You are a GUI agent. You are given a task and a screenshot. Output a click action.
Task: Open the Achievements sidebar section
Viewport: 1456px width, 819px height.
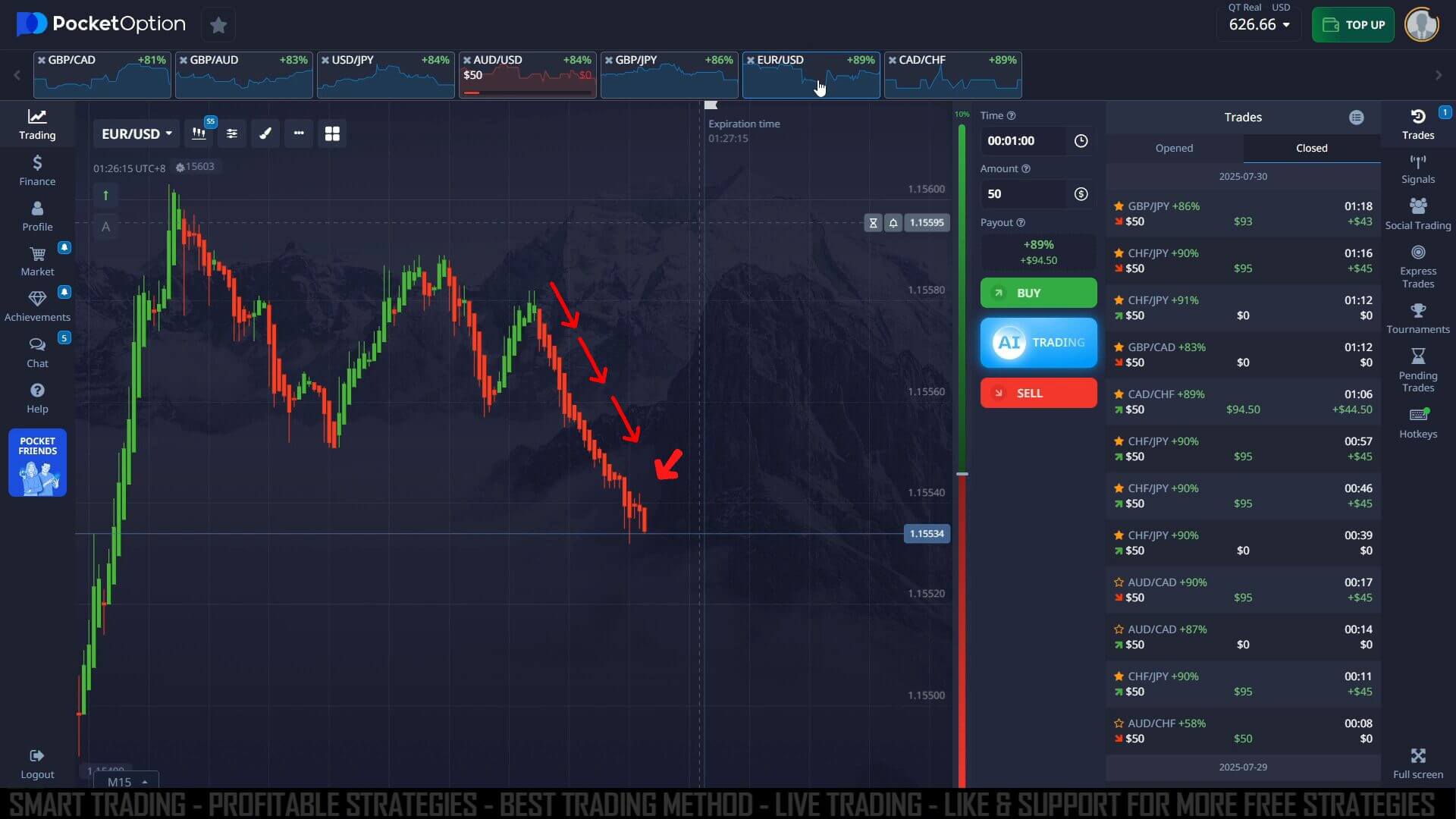point(37,306)
